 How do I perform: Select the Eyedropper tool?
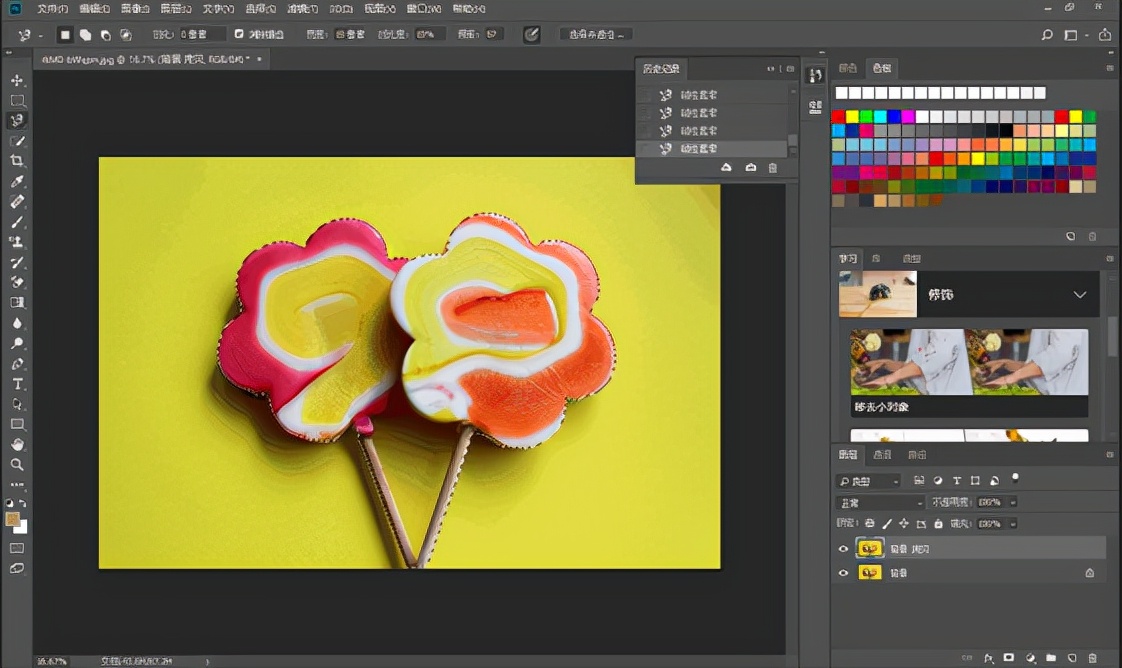coord(17,181)
